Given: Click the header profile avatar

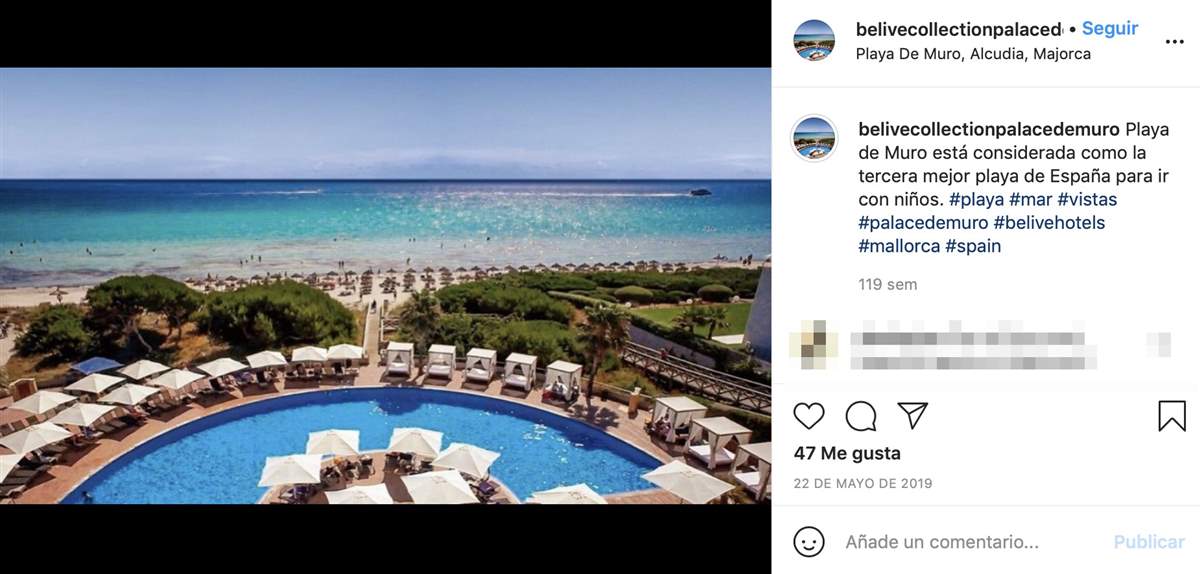Looking at the screenshot, I should click(814, 41).
